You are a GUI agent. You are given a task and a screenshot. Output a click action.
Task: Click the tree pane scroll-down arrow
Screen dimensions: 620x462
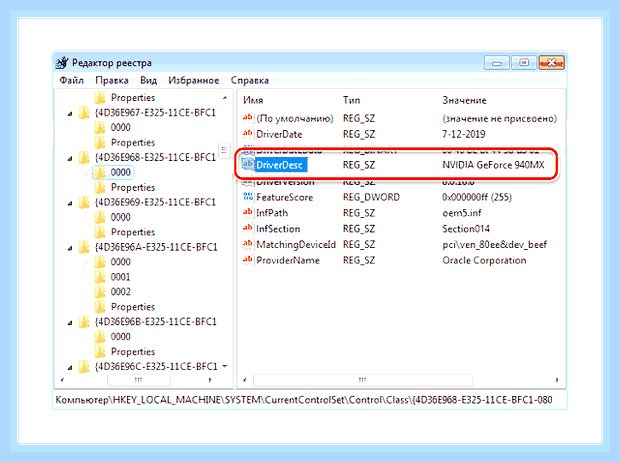225,366
